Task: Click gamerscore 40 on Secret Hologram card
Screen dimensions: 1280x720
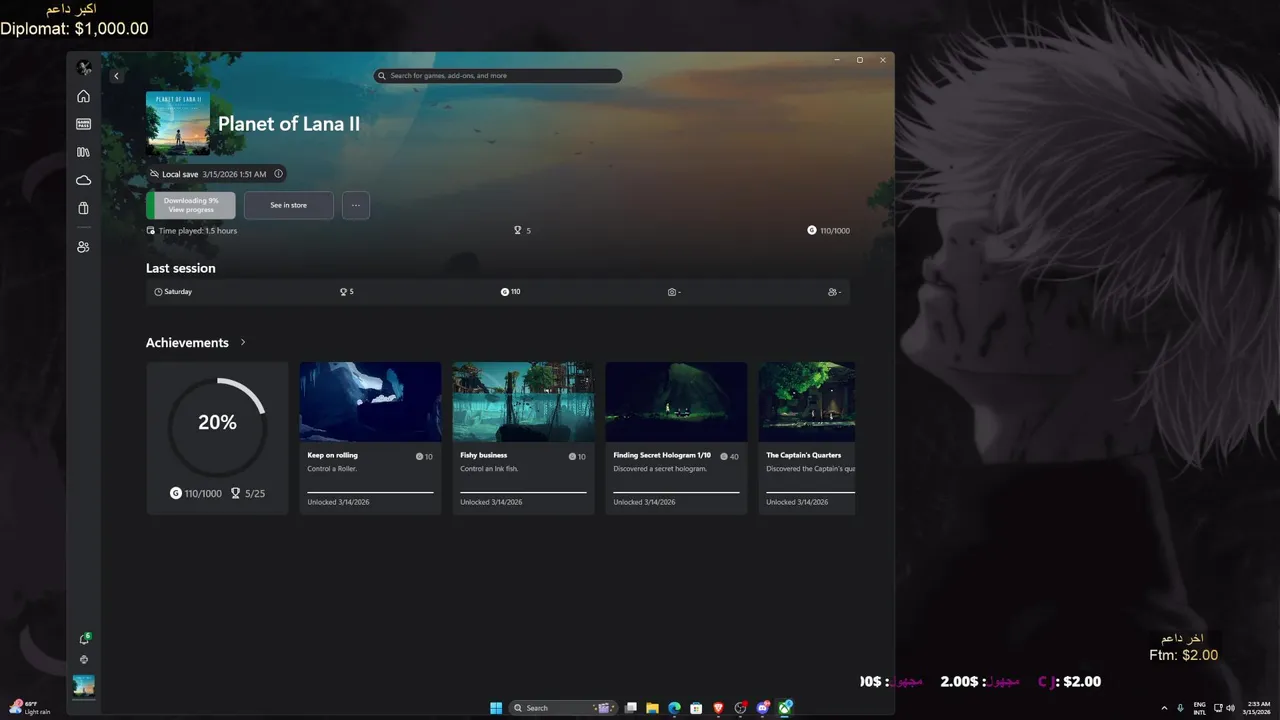Action: (729, 456)
